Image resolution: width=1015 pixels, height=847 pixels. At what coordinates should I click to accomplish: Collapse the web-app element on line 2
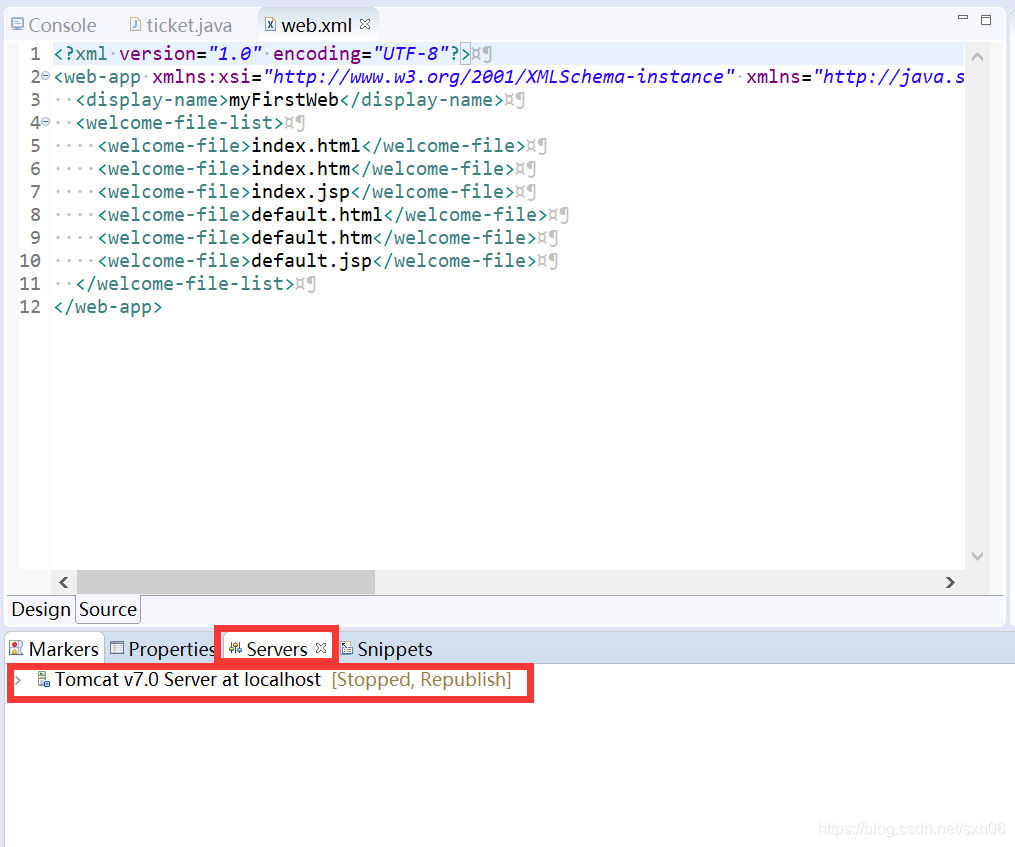point(45,76)
